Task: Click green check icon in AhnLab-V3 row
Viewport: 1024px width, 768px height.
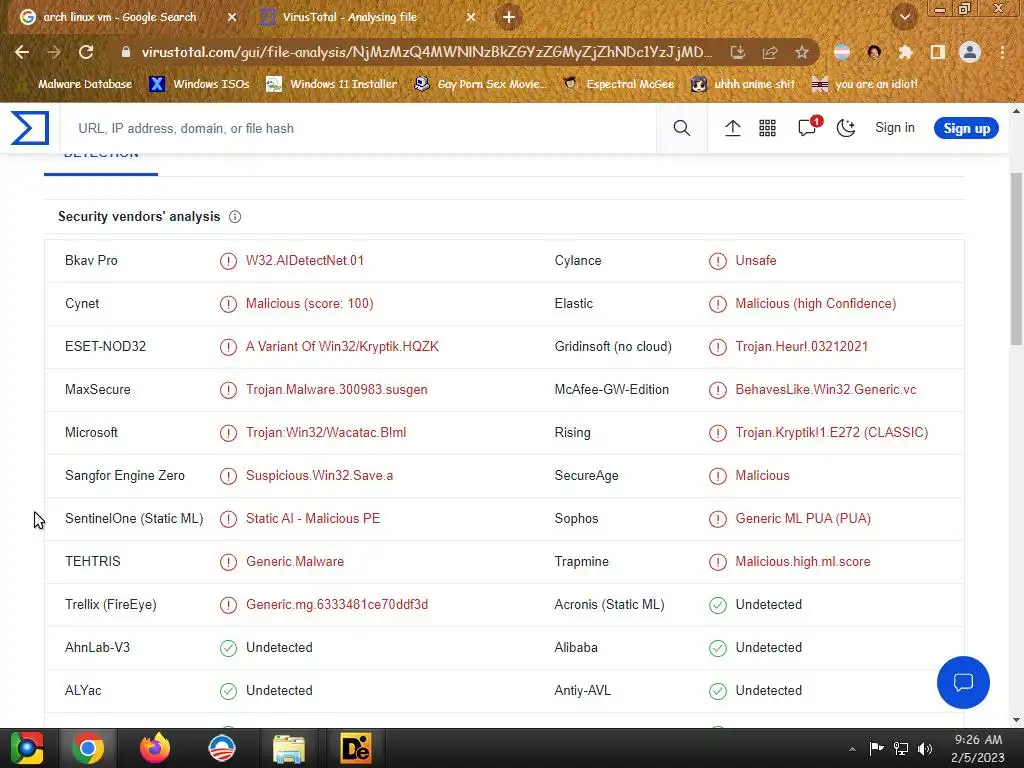Action: pos(228,648)
